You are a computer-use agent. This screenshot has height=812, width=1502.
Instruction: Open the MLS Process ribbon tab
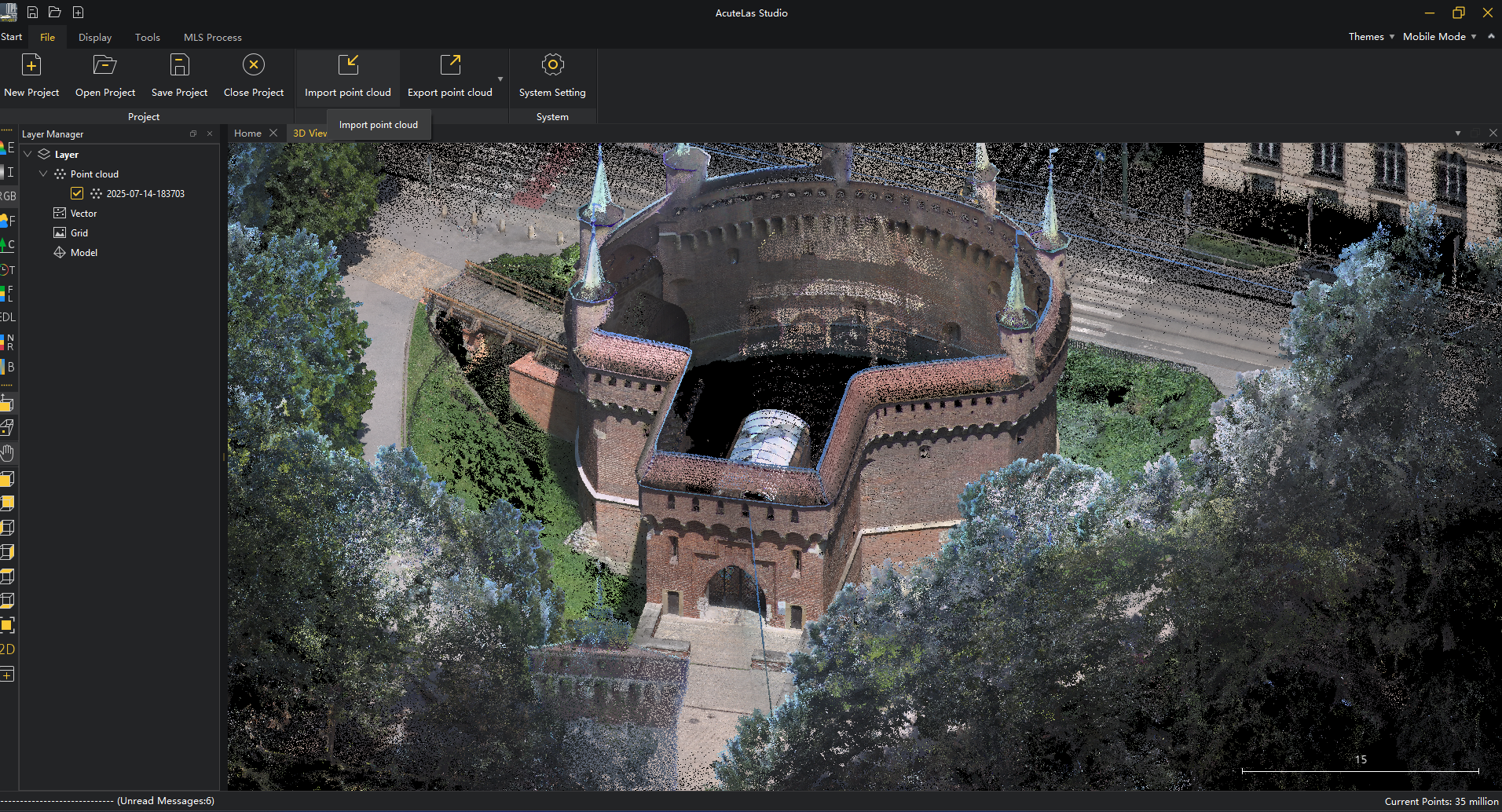coord(212,38)
